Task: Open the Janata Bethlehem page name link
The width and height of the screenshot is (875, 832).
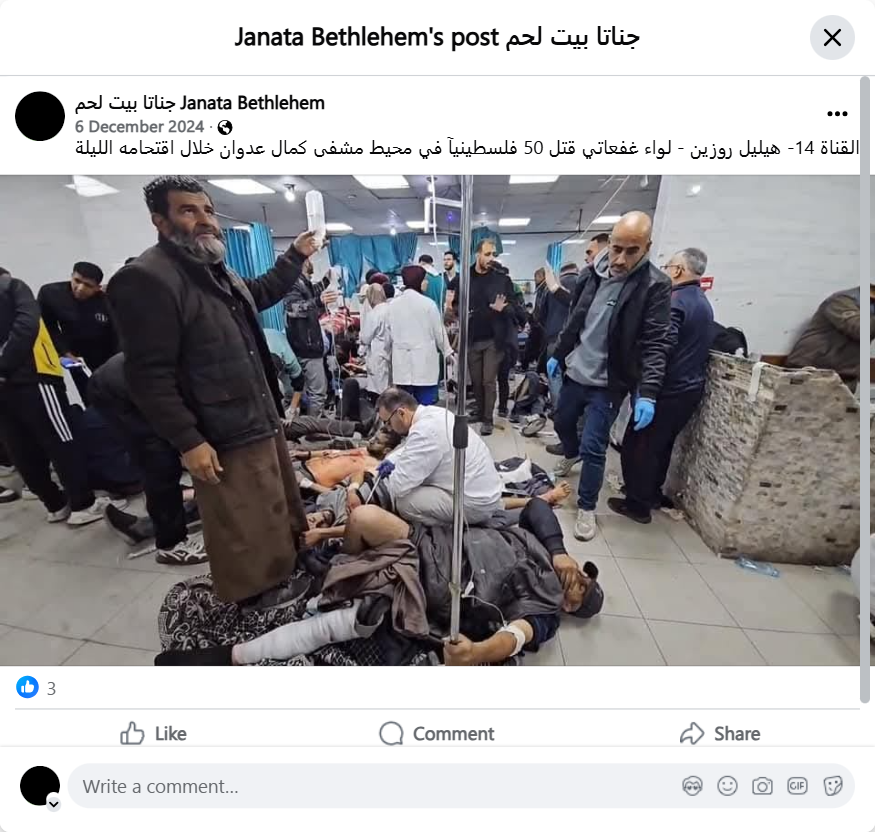Action: pyautogui.click(x=200, y=103)
